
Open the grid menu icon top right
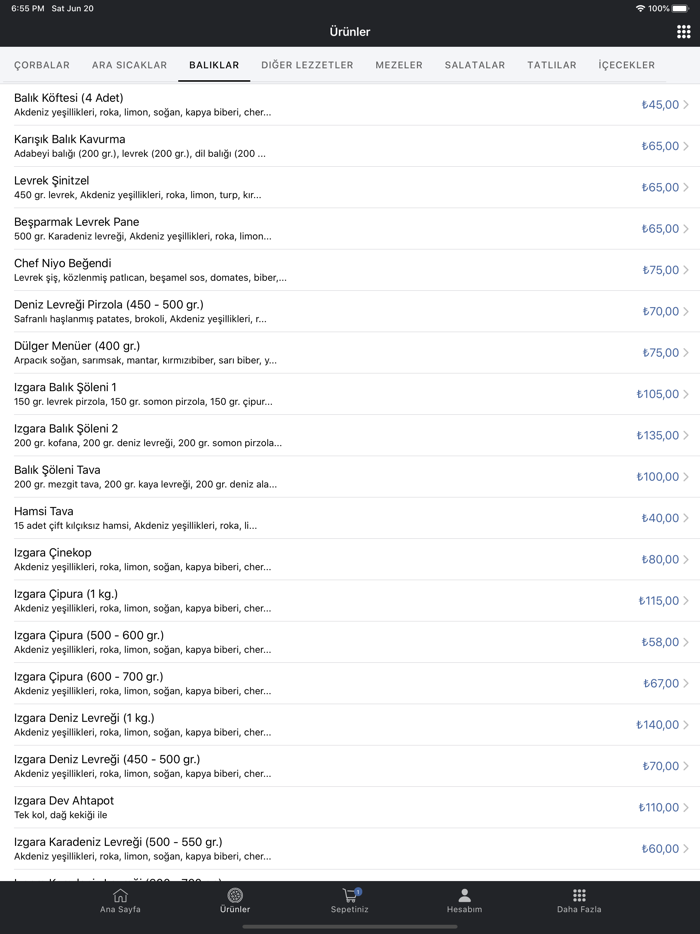coord(683,32)
